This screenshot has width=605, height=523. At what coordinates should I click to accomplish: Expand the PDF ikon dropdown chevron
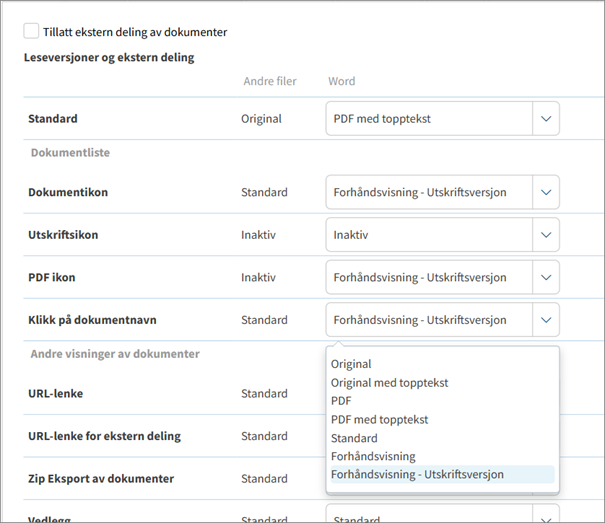pos(545,277)
